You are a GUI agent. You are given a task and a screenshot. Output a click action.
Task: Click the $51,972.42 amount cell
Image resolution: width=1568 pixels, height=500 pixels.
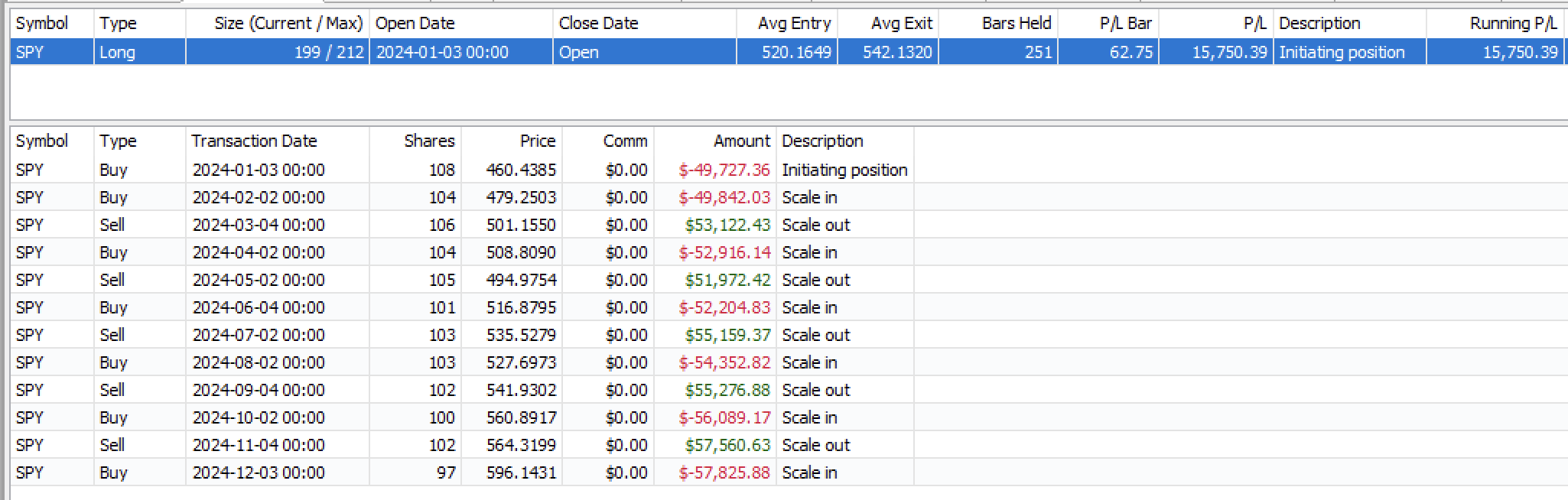pos(727,280)
